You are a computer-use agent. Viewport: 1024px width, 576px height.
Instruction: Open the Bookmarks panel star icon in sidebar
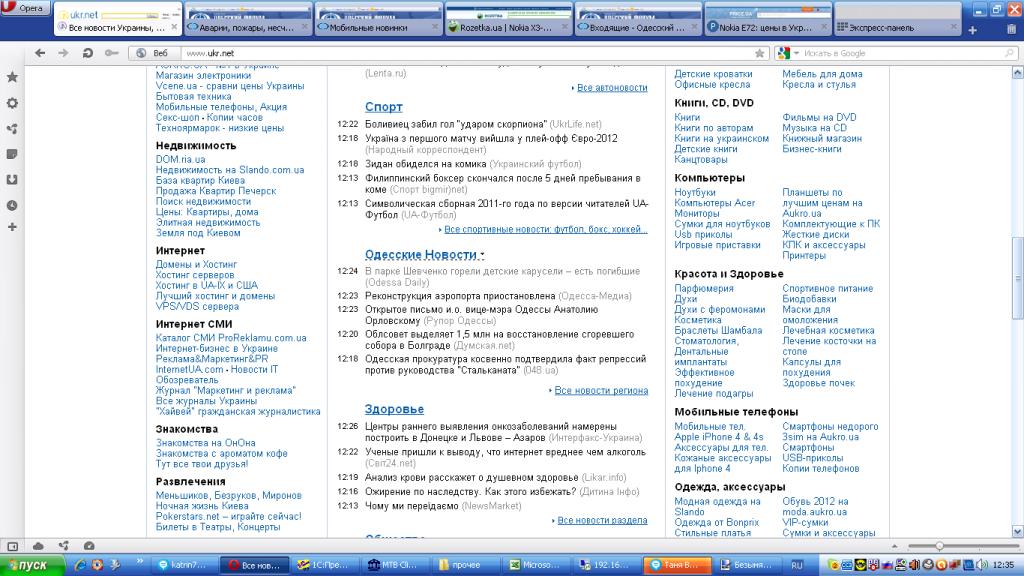click(x=12, y=77)
